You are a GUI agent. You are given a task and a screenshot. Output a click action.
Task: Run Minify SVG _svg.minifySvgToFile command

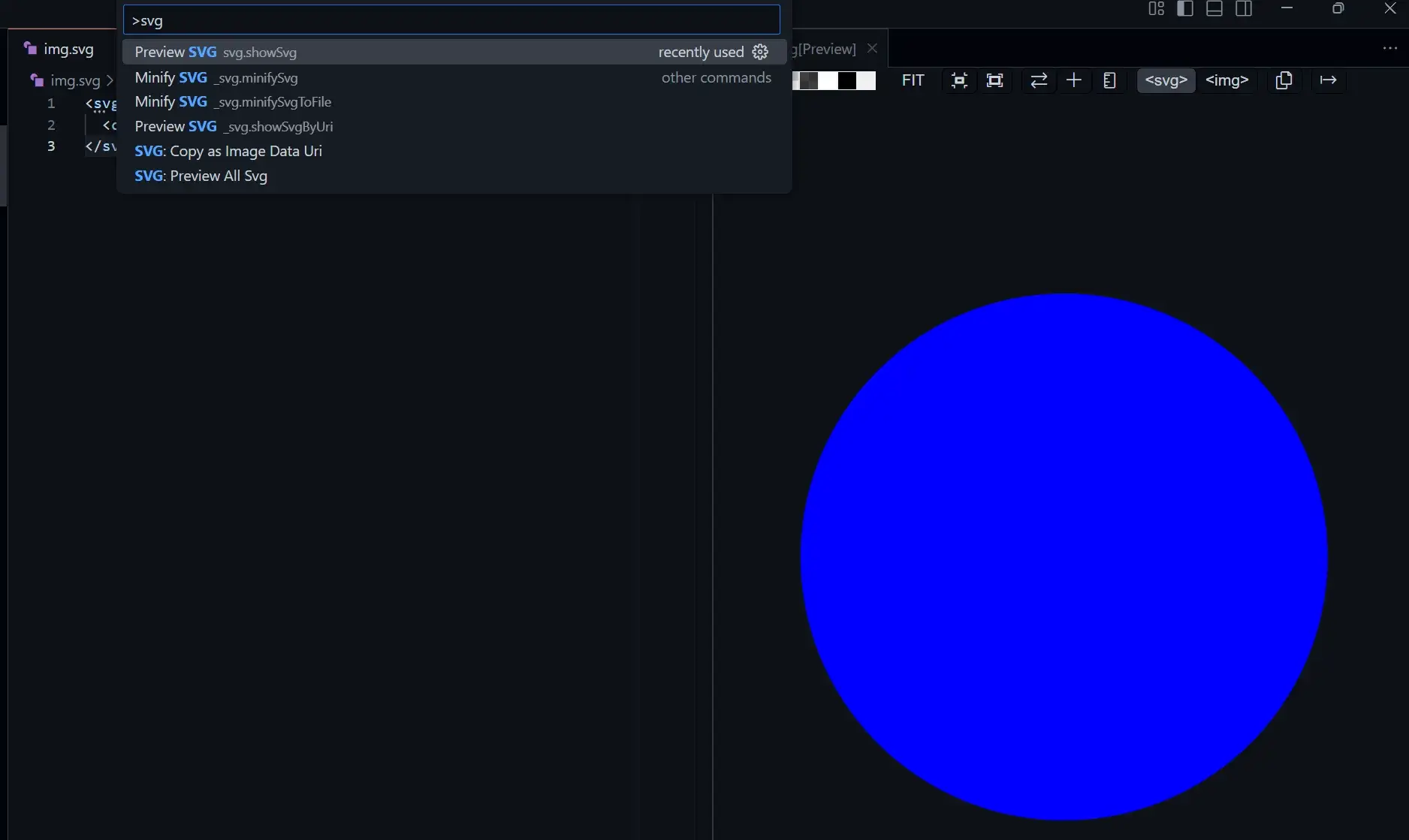pos(454,101)
